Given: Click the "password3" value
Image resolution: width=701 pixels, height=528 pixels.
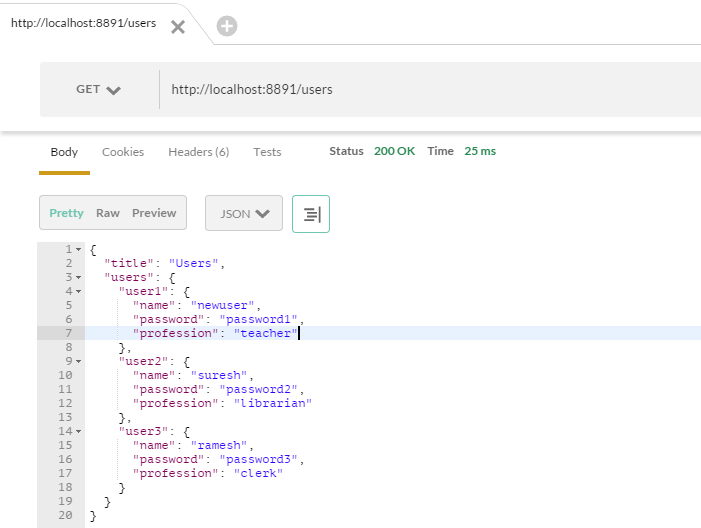Looking at the screenshot, I should point(258,459).
